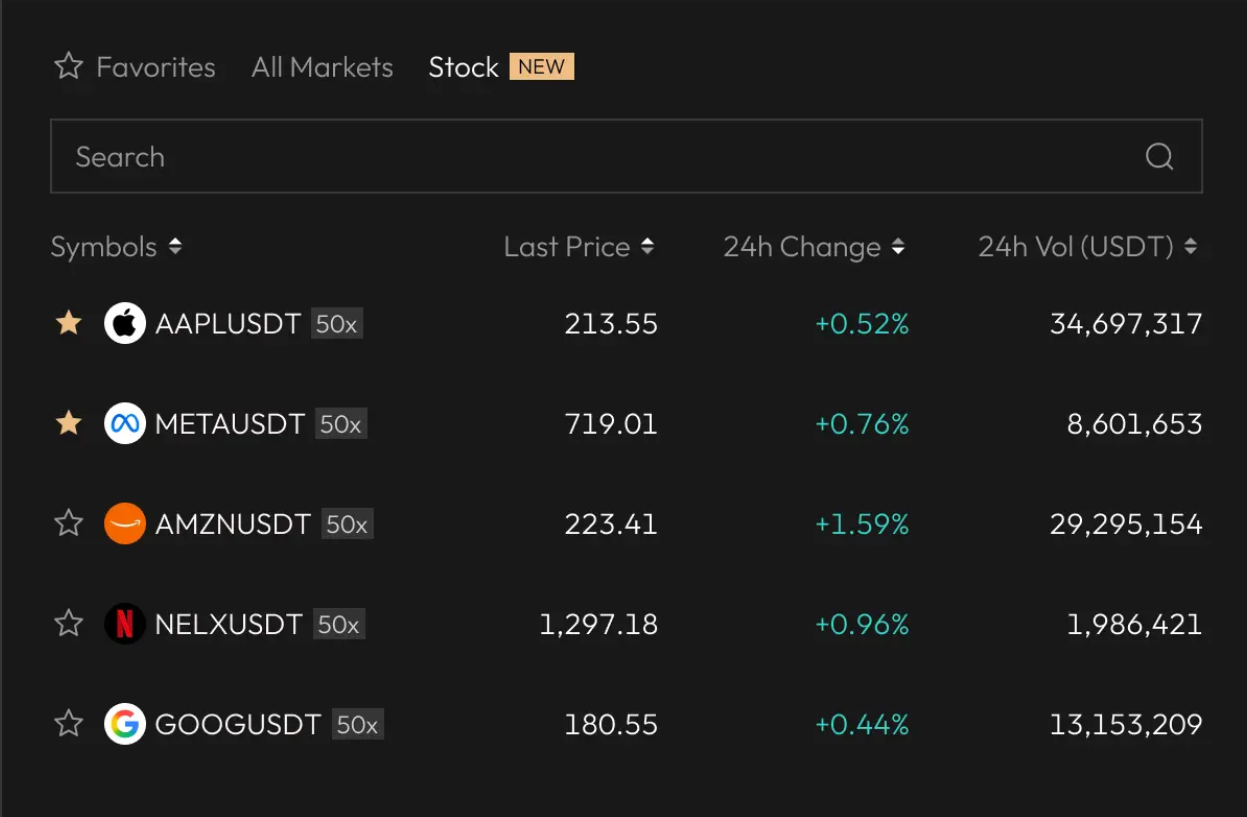Click the search magnifier icon

[x=1158, y=156]
